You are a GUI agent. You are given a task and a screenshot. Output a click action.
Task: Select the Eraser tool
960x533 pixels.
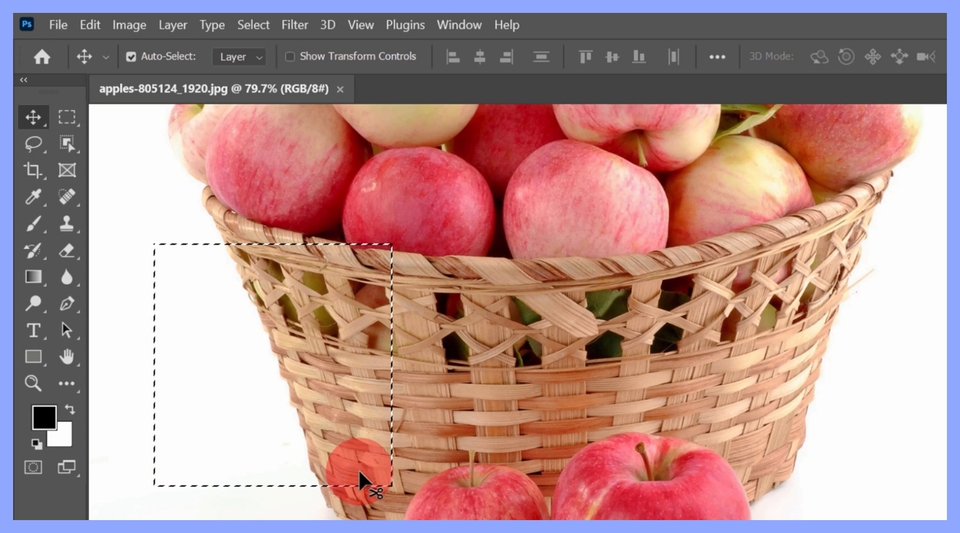coord(67,251)
